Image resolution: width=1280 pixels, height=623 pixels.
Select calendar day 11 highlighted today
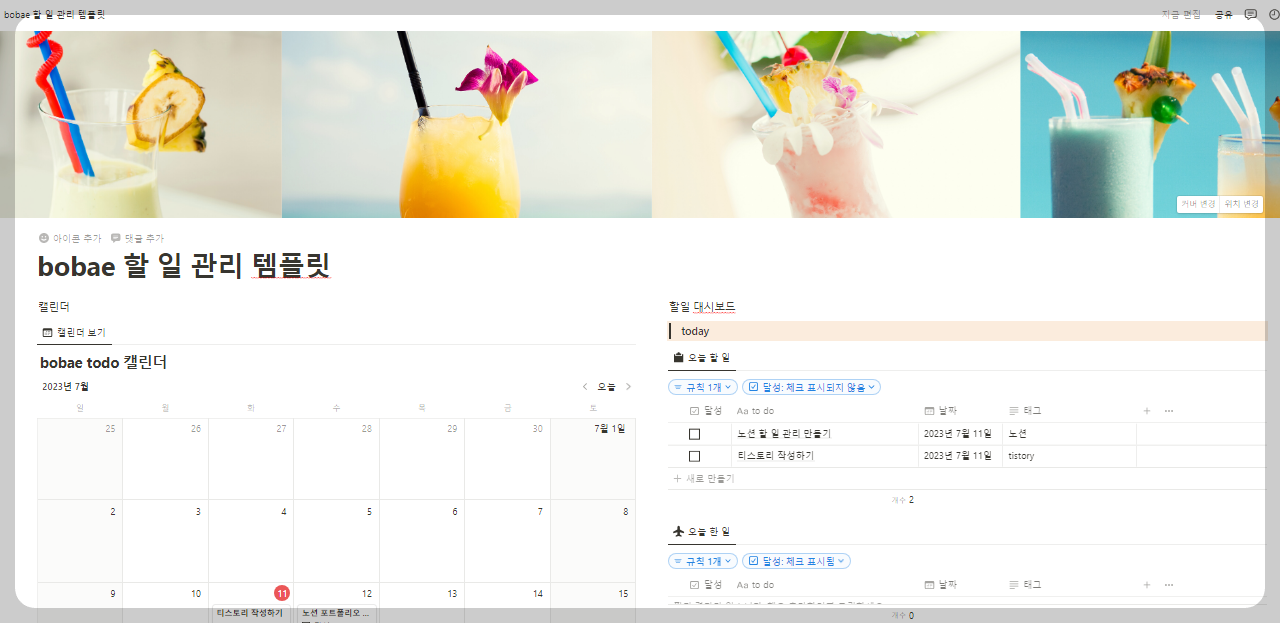282,593
